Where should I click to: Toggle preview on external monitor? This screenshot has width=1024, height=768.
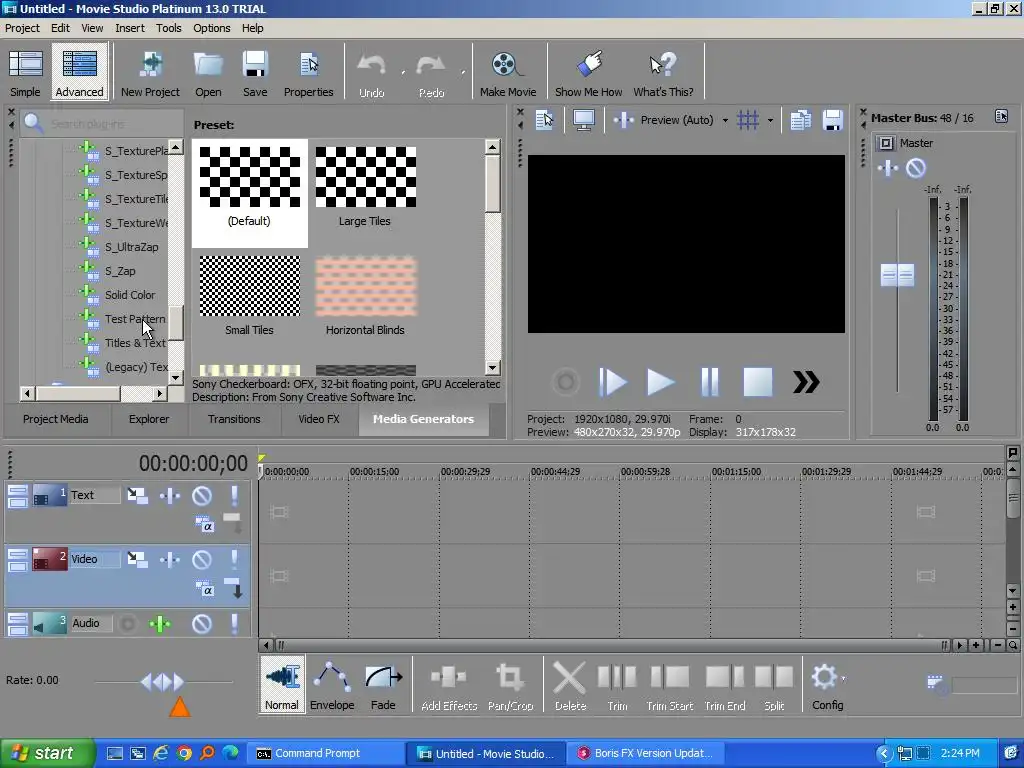coord(583,120)
